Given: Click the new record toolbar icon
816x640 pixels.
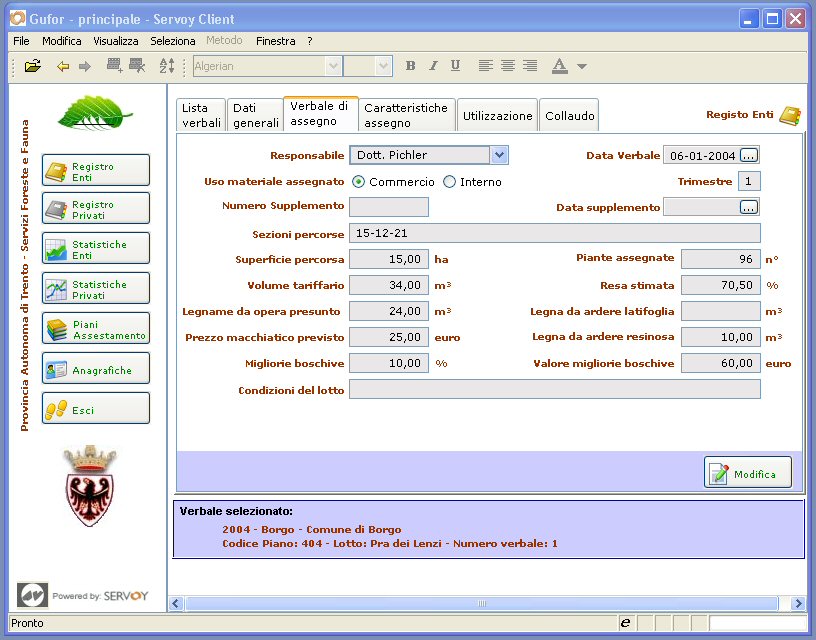Looking at the screenshot, I should click(x=114, y=66).
